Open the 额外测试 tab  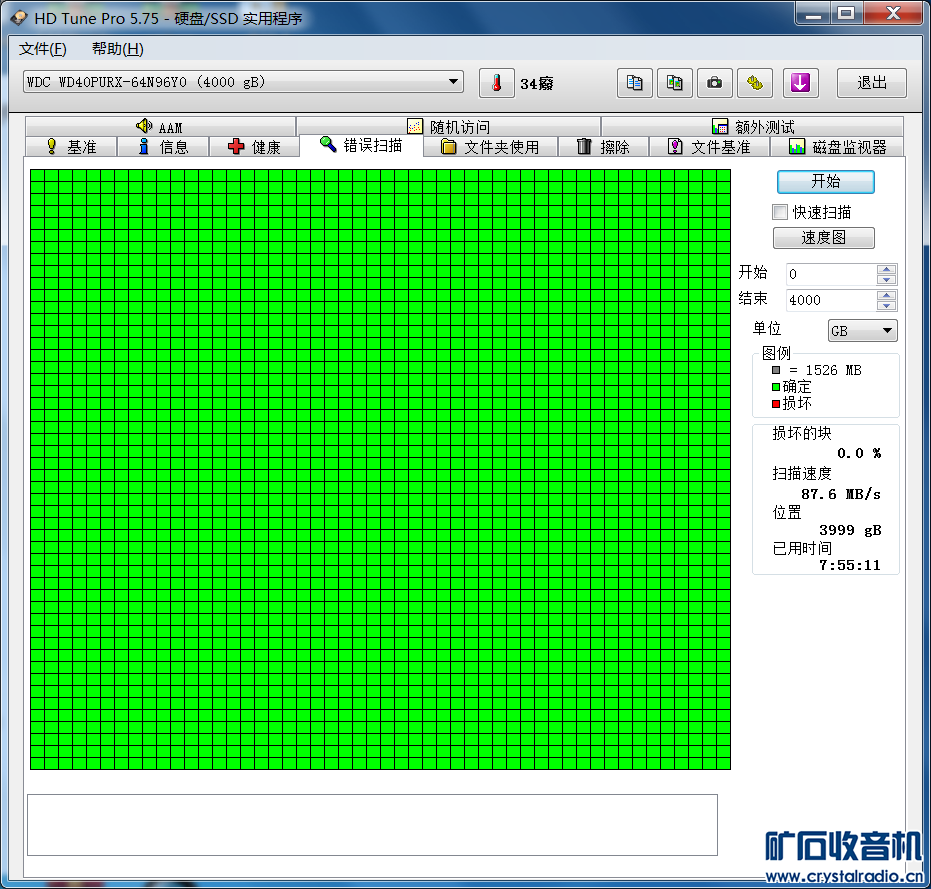point(752,126)
